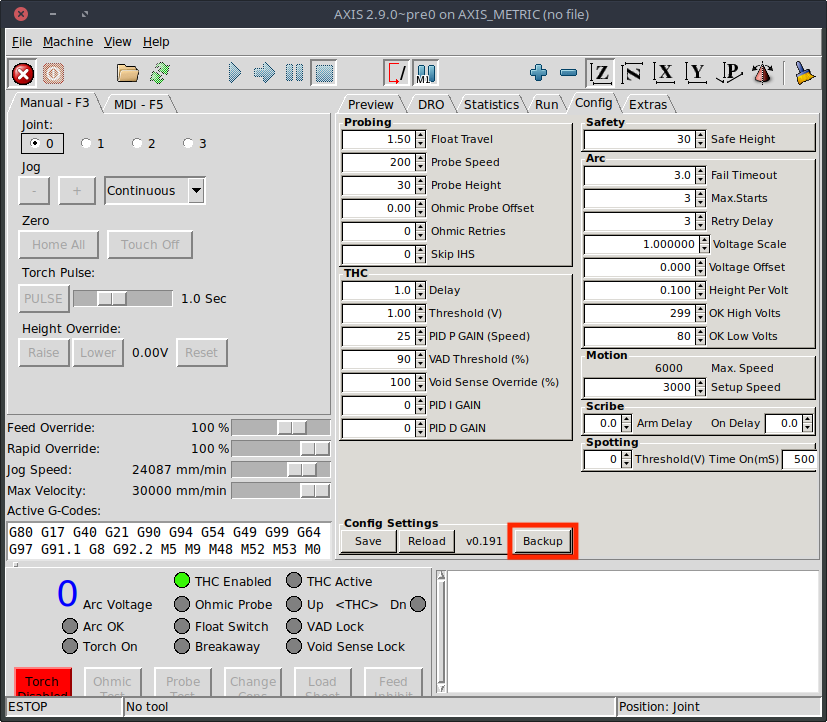Select the X side view
The image size is (827, 722).
tap(664, 73)
